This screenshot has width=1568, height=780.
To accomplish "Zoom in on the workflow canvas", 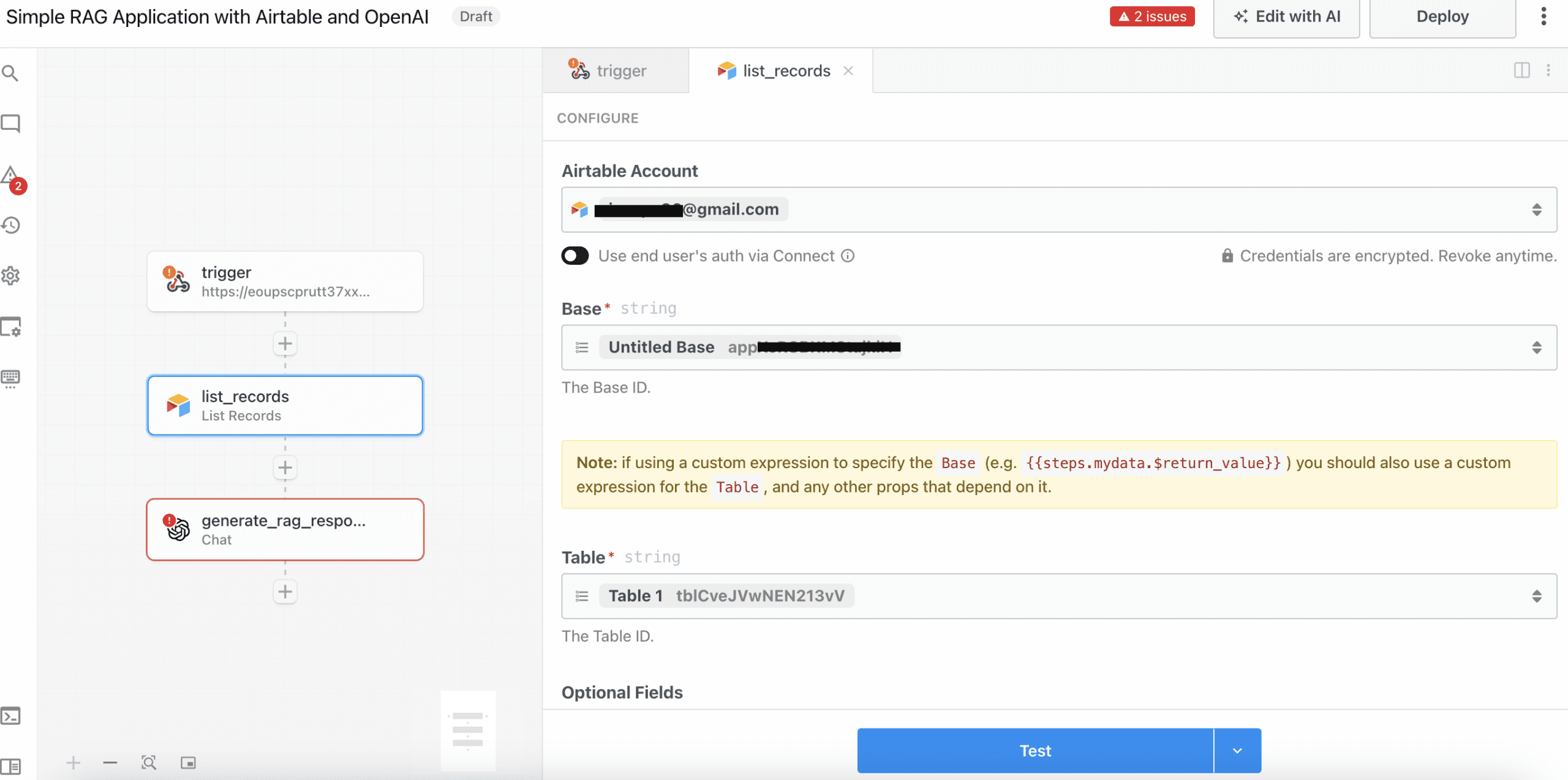I will pyautogui.click(x=73, y=762).
